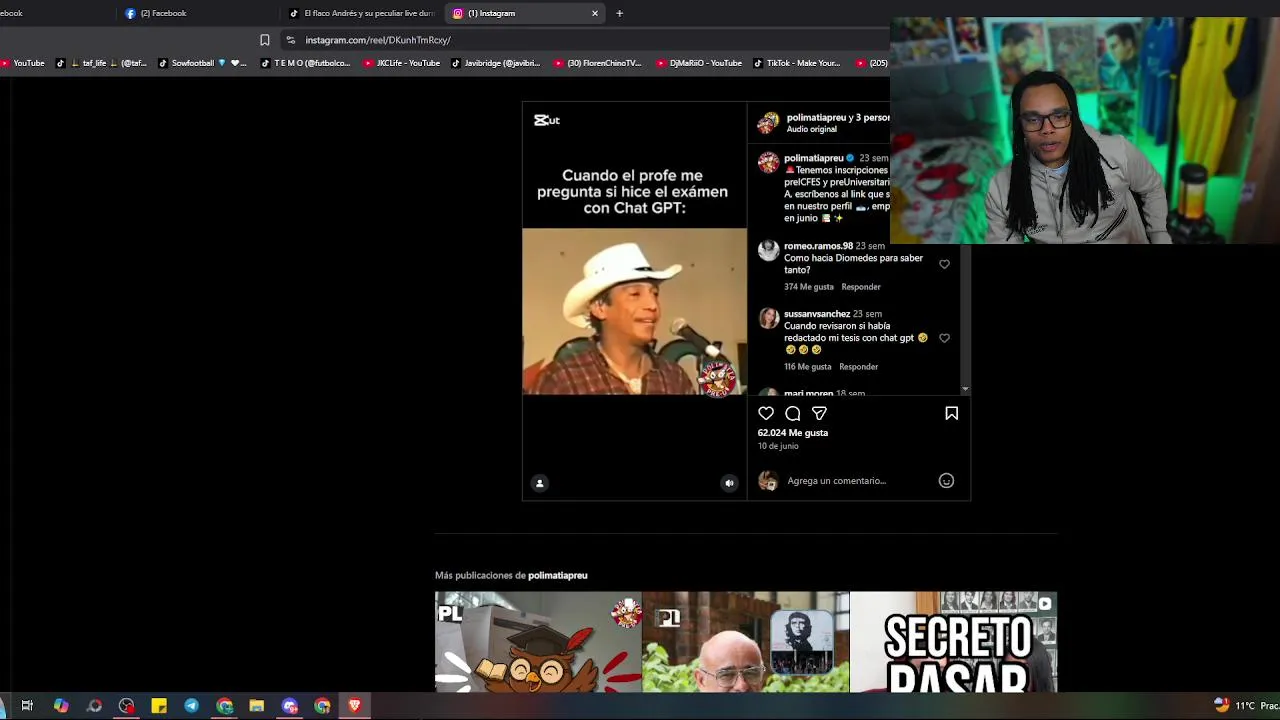Viewport: 1280px width, 720px height.
Task: Open polimatiapreu profile avatar in post header
Action: pos(768,123)
